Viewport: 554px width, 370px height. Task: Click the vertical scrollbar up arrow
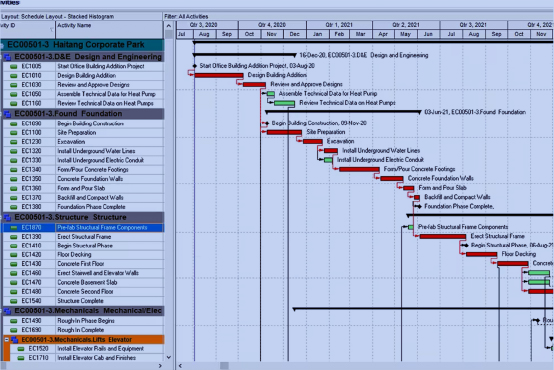(x=169, y=26)
